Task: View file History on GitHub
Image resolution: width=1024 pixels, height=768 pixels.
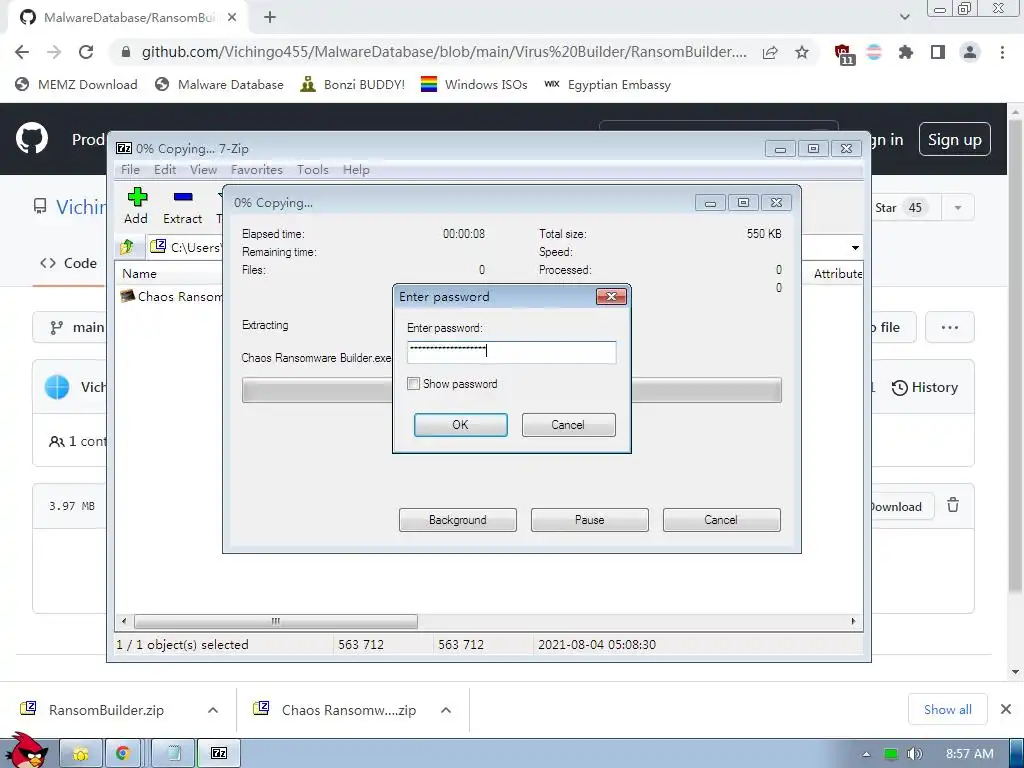Action: pos(925,387)
